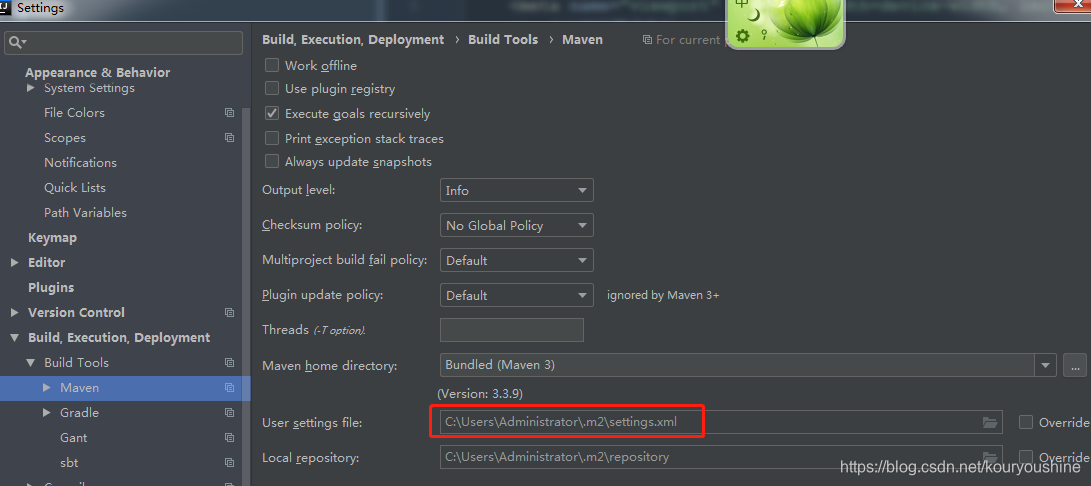
Task: Click the gear icon in the green widget
Action: tap(743, 36)
